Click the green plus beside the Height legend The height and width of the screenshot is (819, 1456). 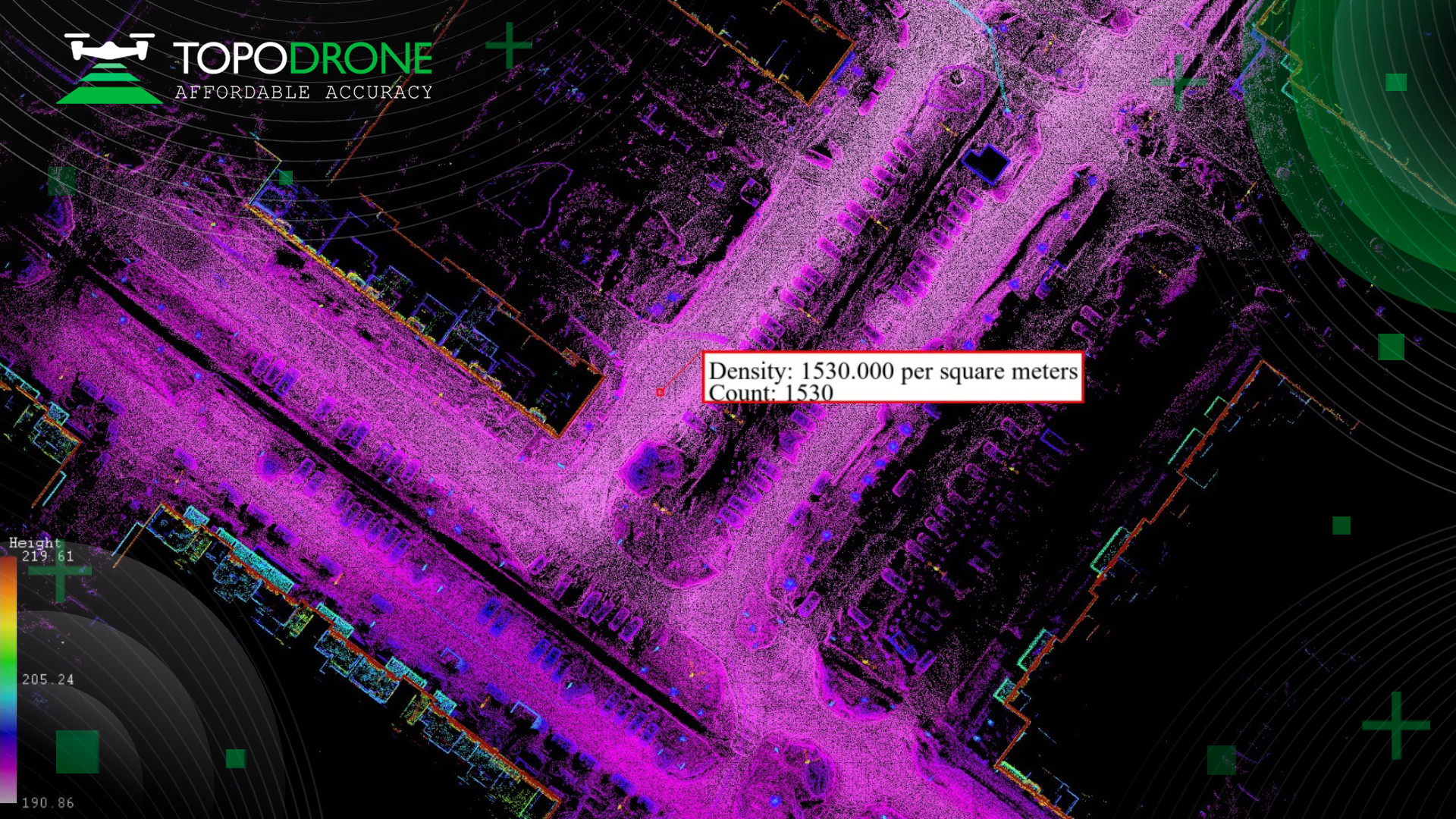pos(61,570)
